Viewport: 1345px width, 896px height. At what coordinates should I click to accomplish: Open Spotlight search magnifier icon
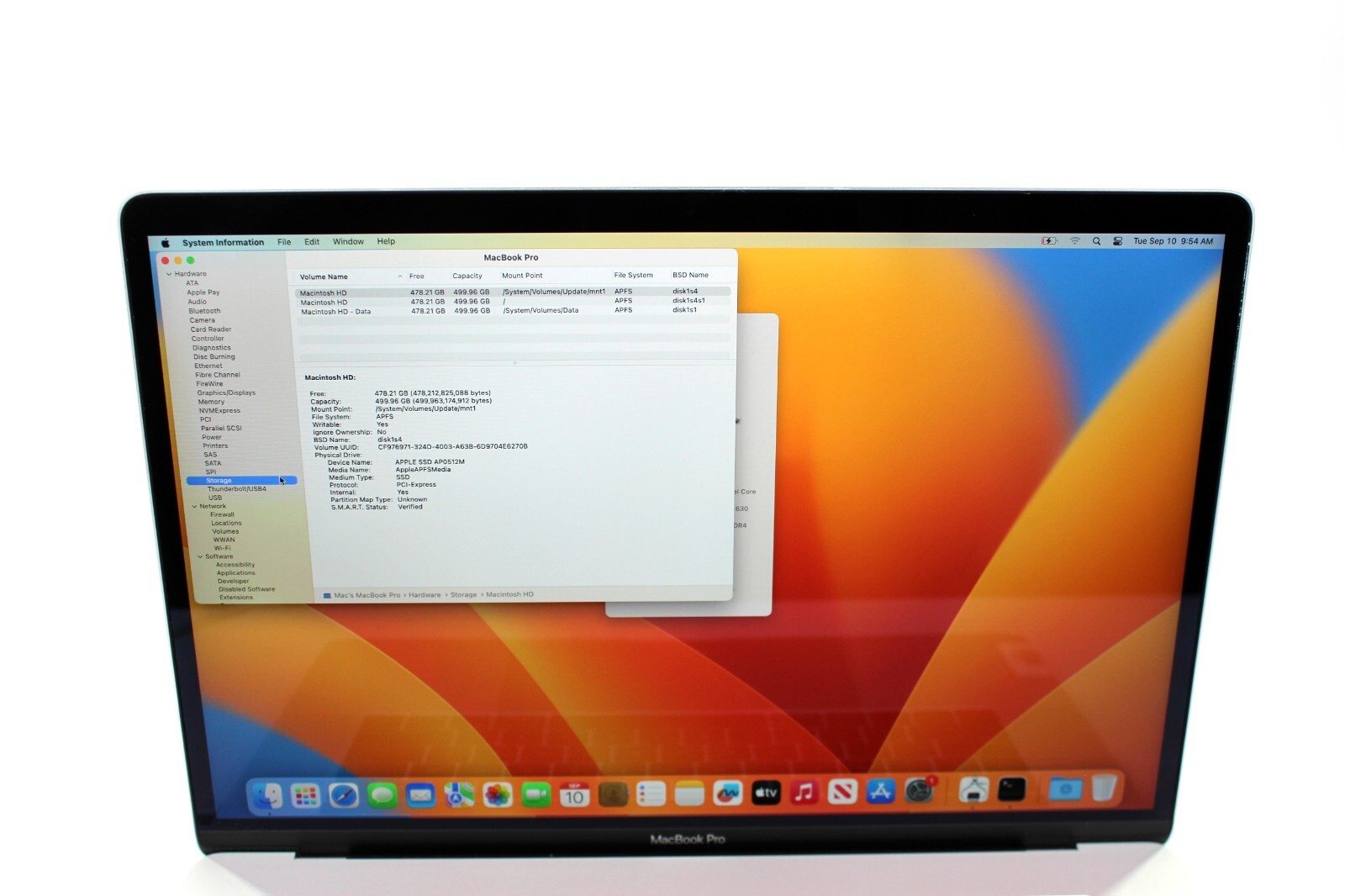click(1096, 241)
